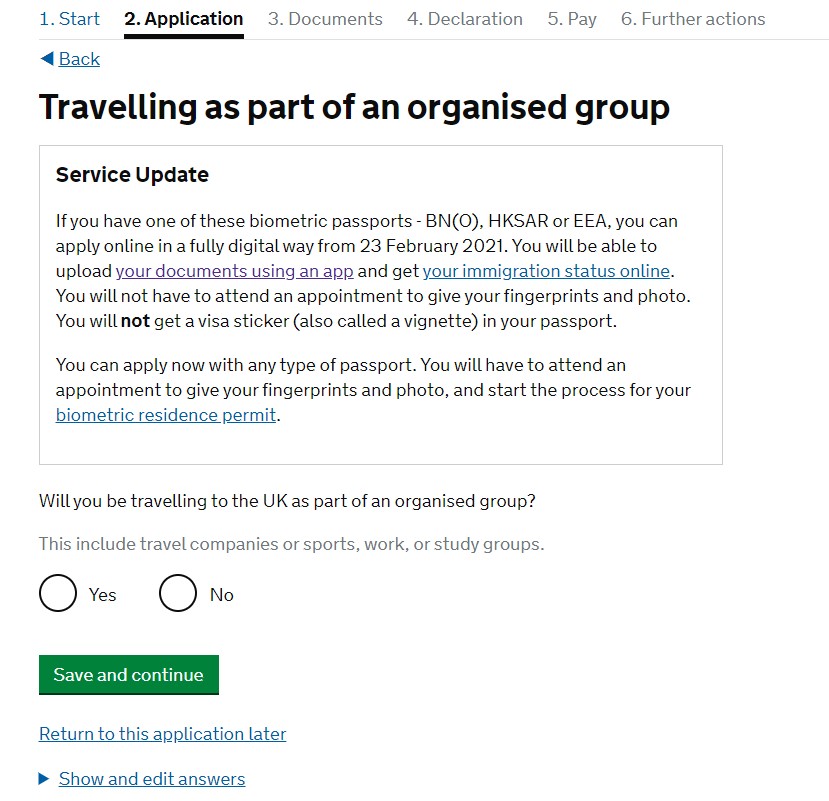Click the Service Update heading
Screen dimensions: 829x801
132,175
